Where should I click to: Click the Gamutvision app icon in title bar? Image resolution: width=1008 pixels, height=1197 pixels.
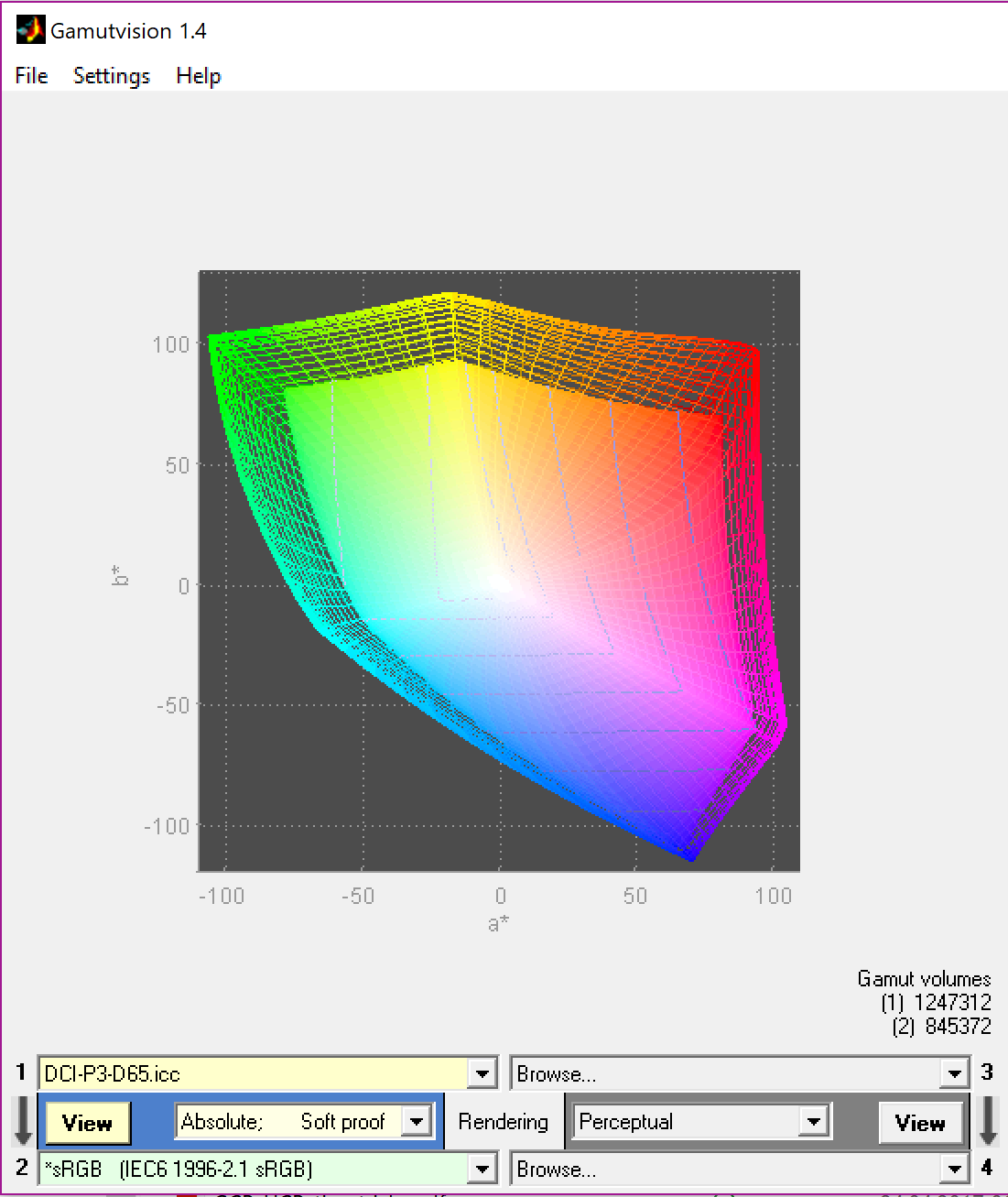pos(30,30)
